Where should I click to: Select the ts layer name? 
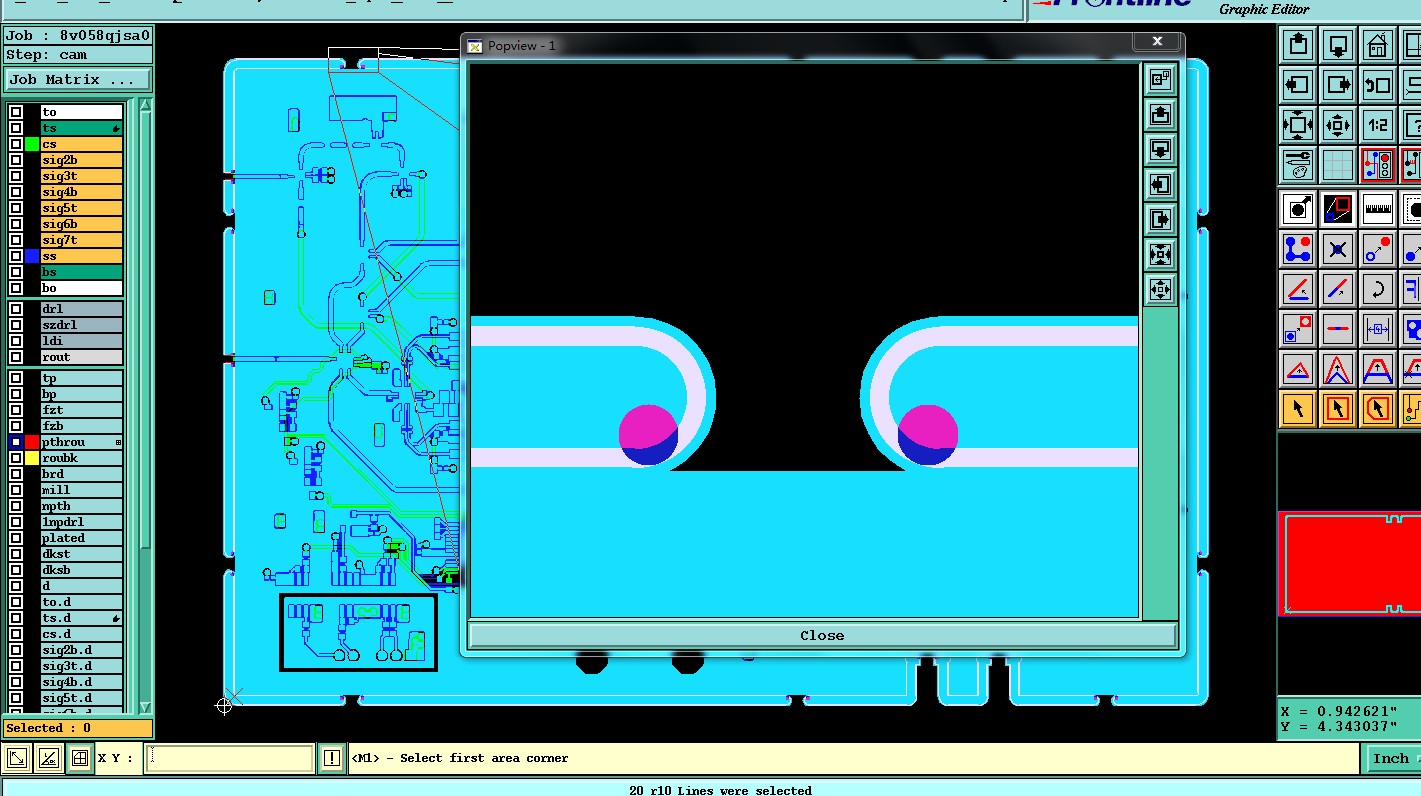[x=81, y=128]
